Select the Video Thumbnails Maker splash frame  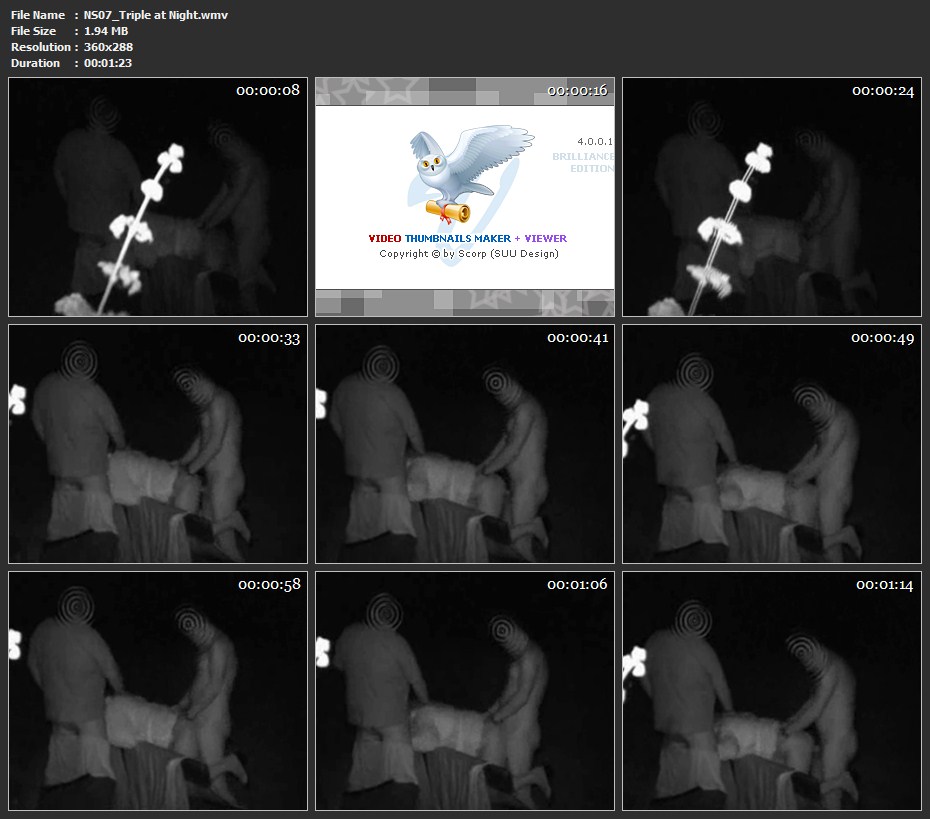465,197
